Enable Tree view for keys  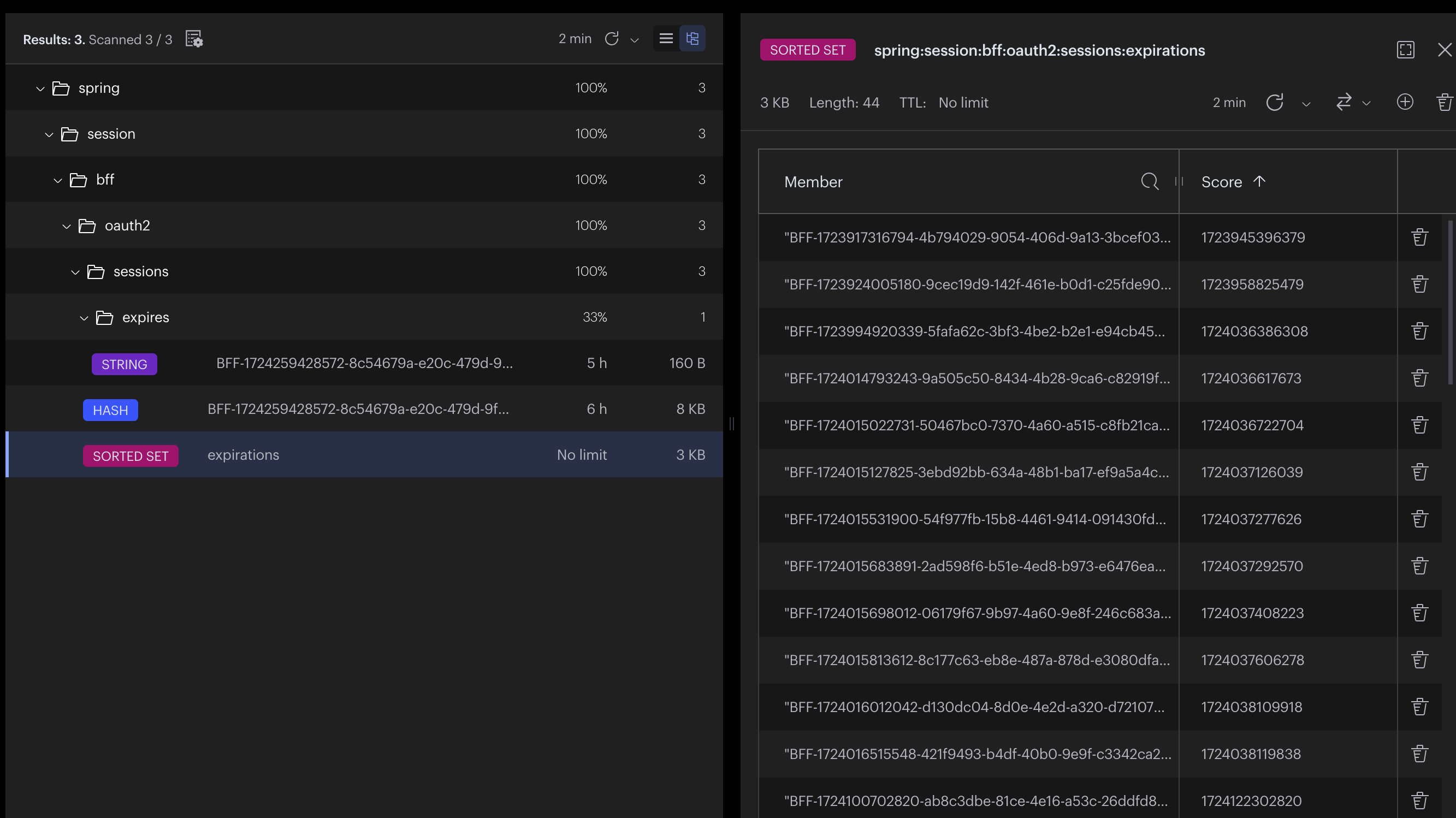693,38
